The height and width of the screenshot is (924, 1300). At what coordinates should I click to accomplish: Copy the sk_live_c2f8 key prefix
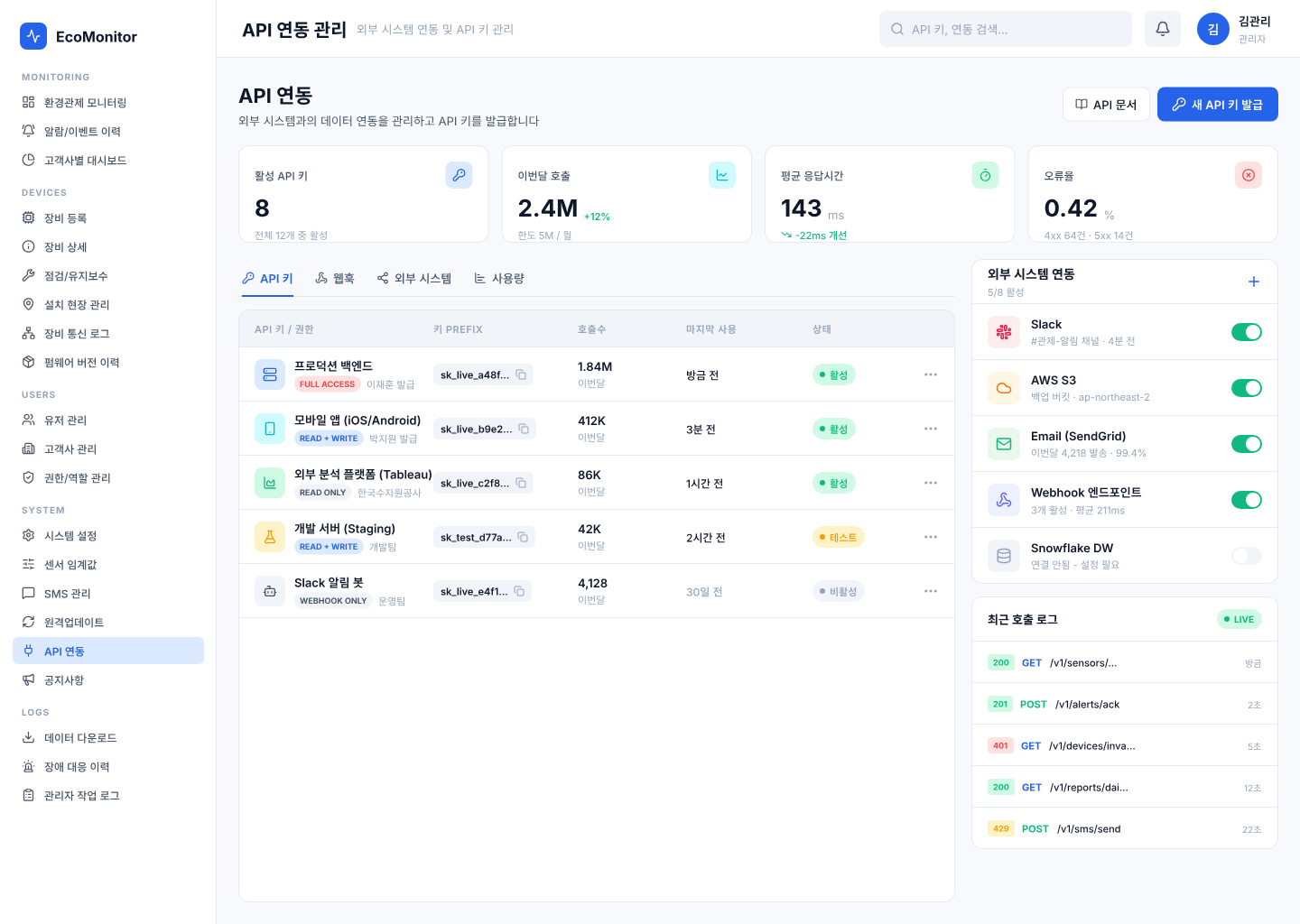[521, 483]
